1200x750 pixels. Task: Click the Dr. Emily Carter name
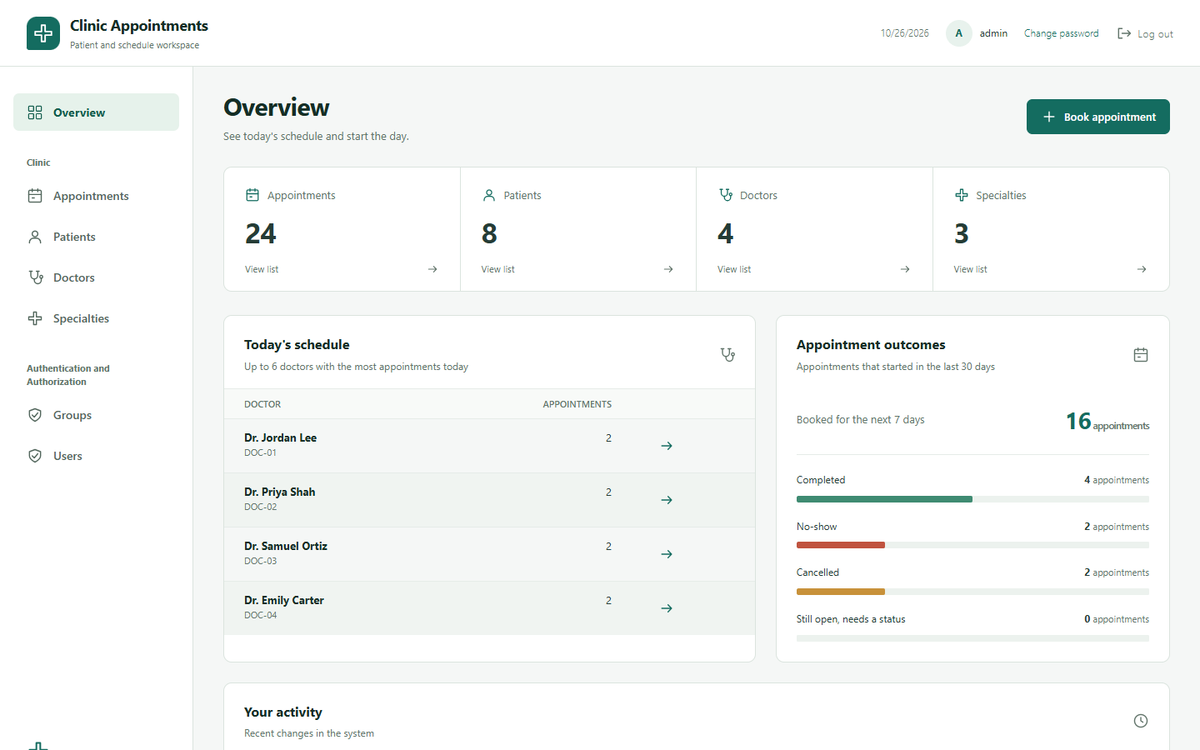(x=284, y=600)
